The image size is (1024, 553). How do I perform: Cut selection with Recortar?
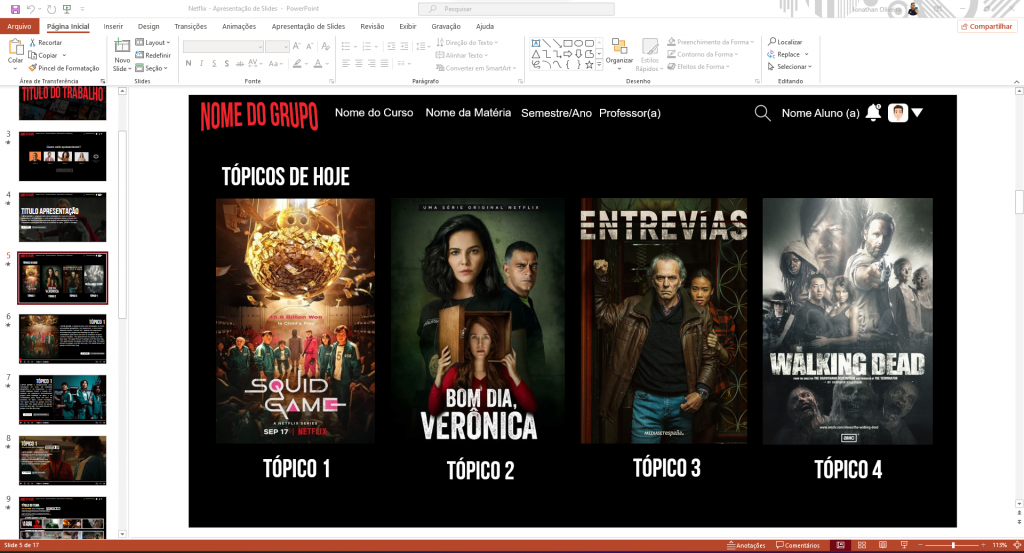click(45, 42)
